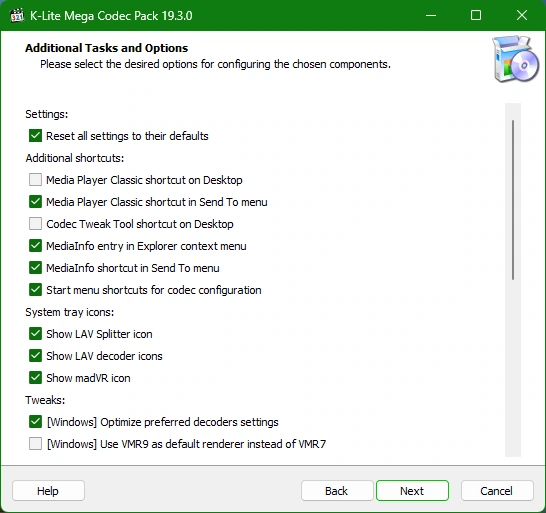Click the window title 'K-Lite Mega Codec Pack 19.3.0'

pyautogui.click(x=111, y=16)
